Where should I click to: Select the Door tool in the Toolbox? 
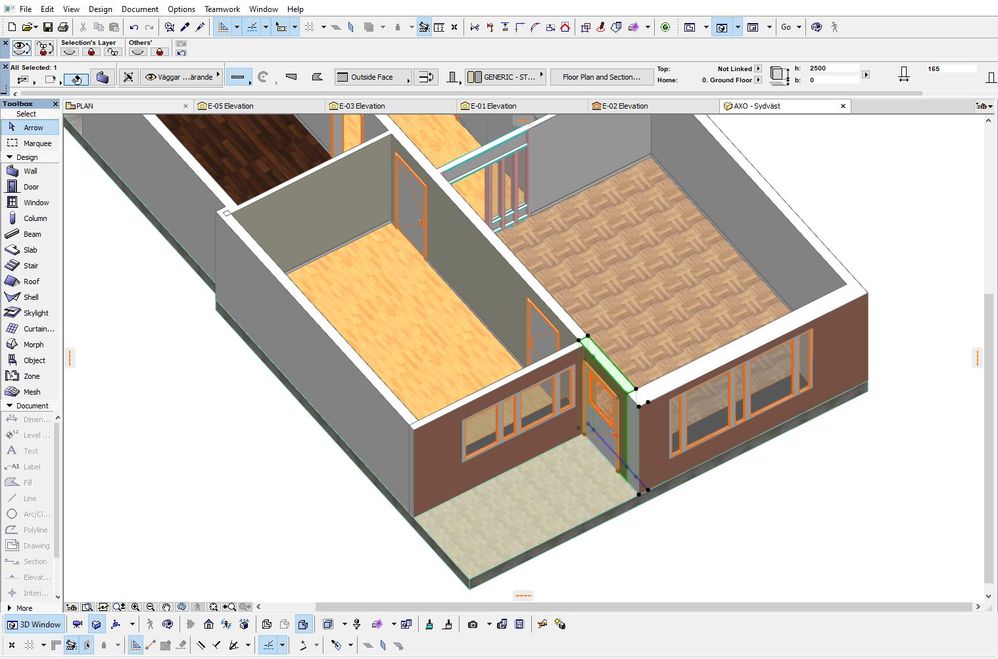tap(30, 186)
